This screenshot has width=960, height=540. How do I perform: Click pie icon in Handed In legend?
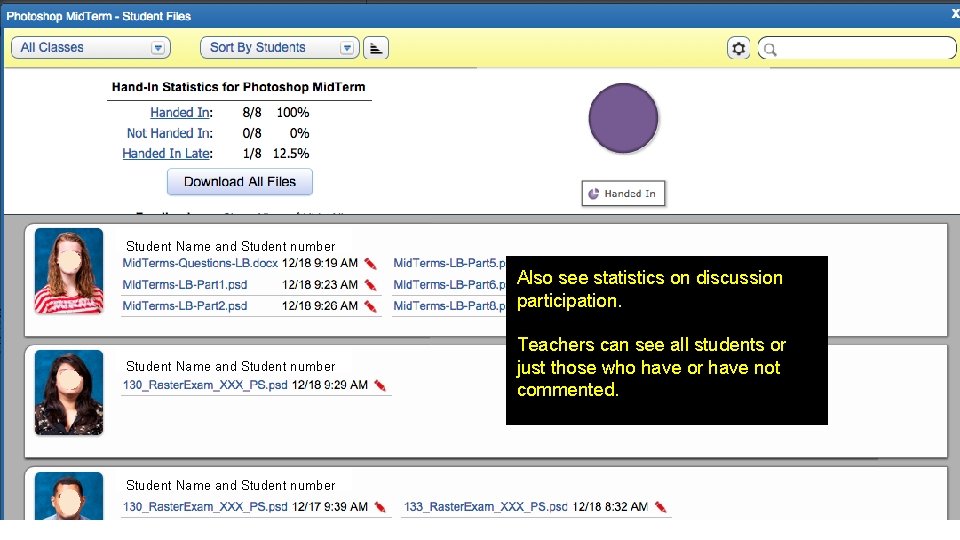(x=593, y=194)
